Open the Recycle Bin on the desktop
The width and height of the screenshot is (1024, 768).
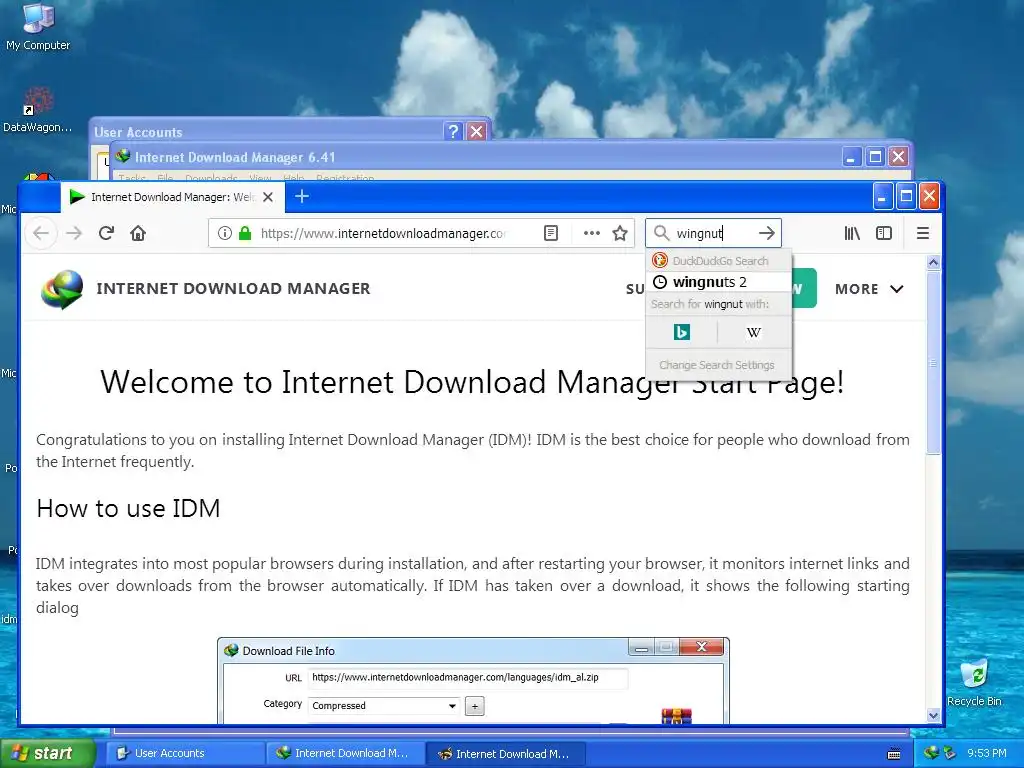(x=974, y=683)
